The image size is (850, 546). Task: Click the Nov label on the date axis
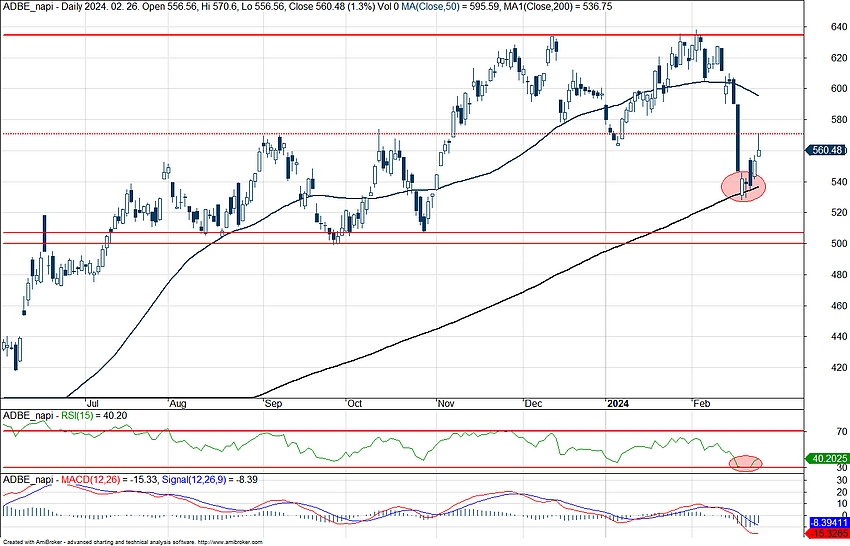[x=446, y=404]
